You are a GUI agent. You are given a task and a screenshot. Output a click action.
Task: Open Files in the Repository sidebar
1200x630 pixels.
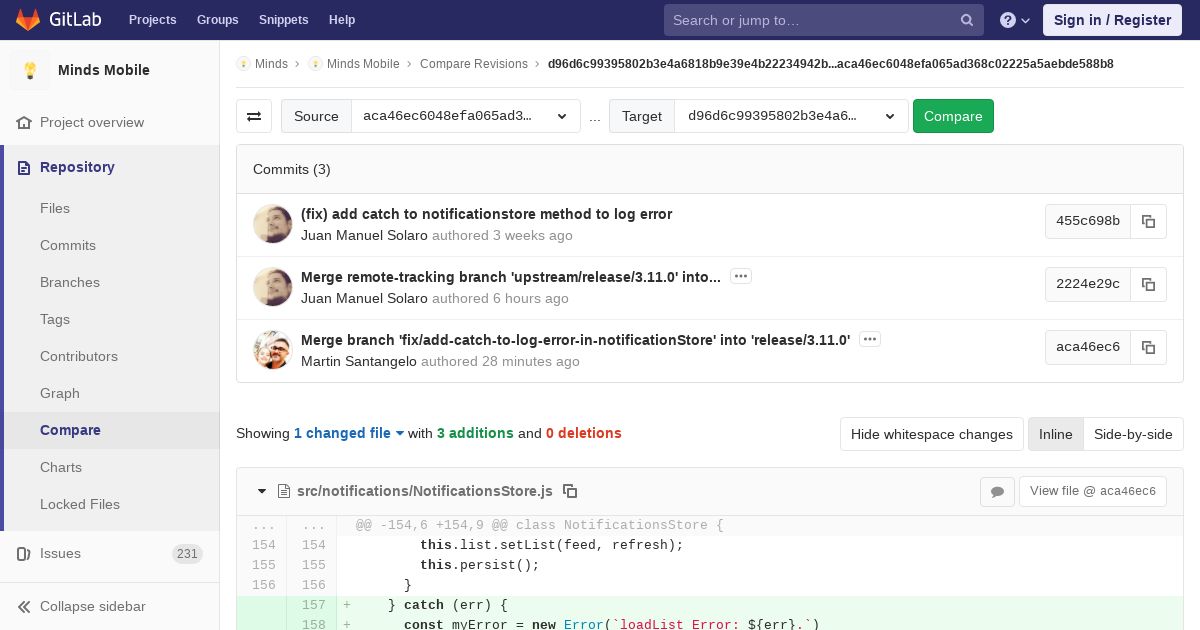tap(55, 208)
